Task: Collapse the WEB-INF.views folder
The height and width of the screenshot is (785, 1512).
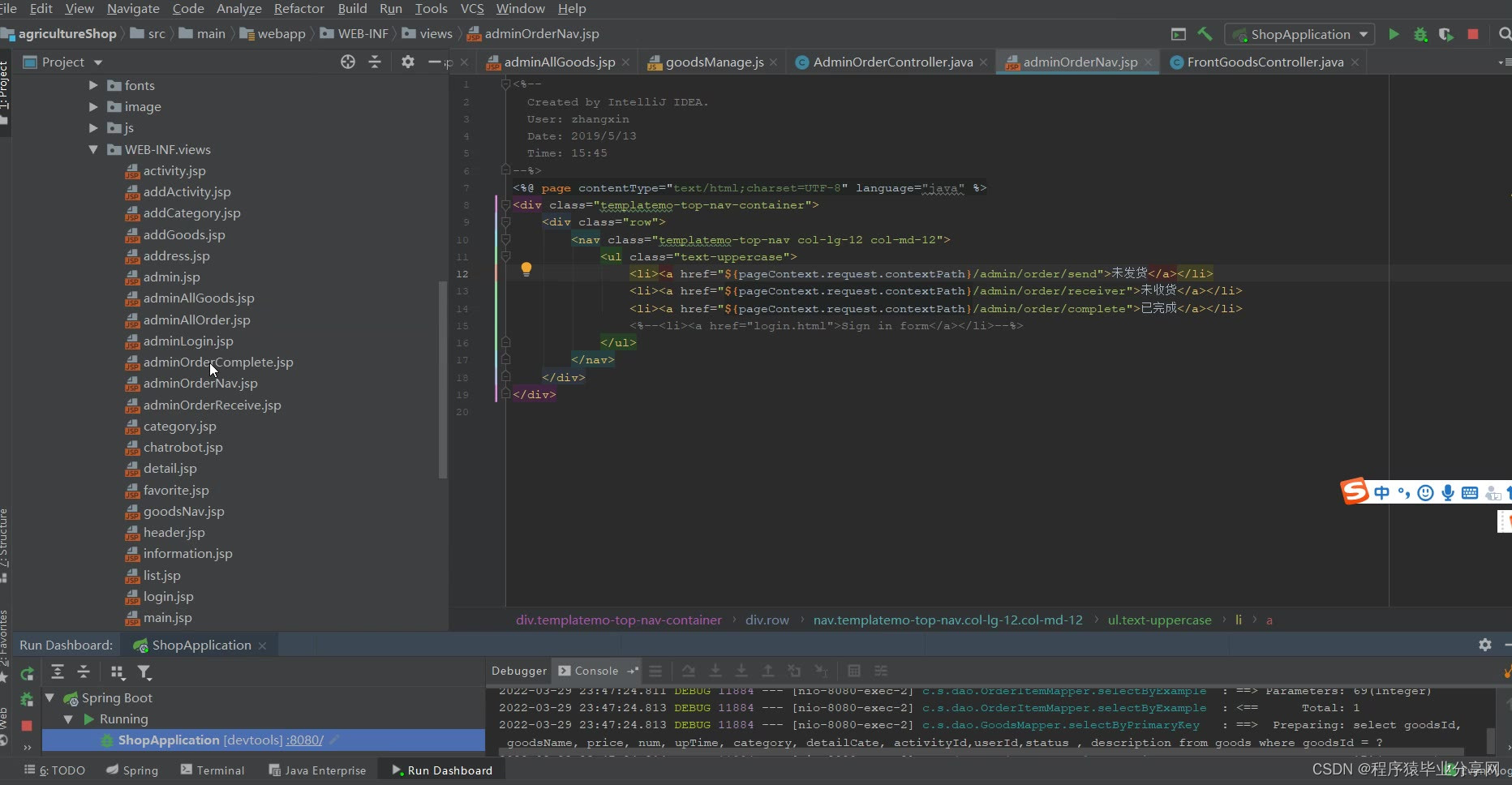Action: pyautogui.click(x=93, y=149)
